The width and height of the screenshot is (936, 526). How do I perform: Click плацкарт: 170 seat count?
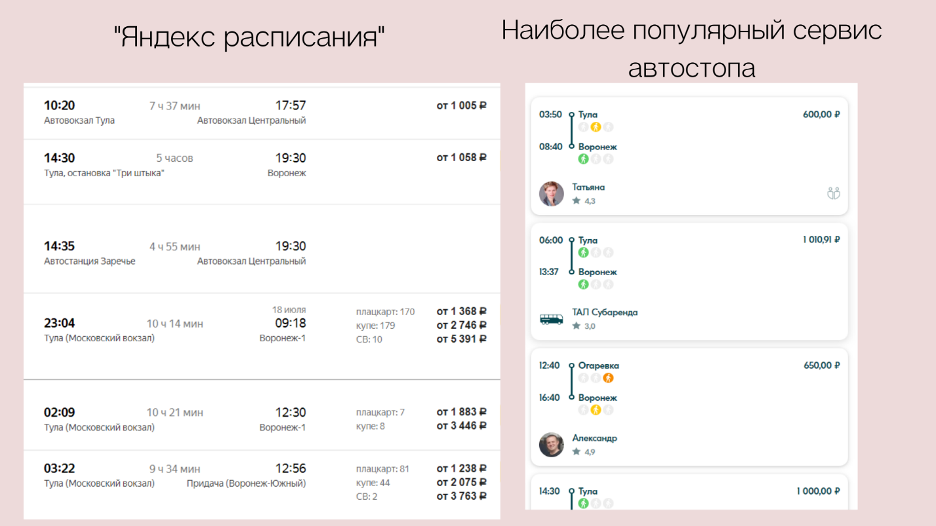click(385, 312)
